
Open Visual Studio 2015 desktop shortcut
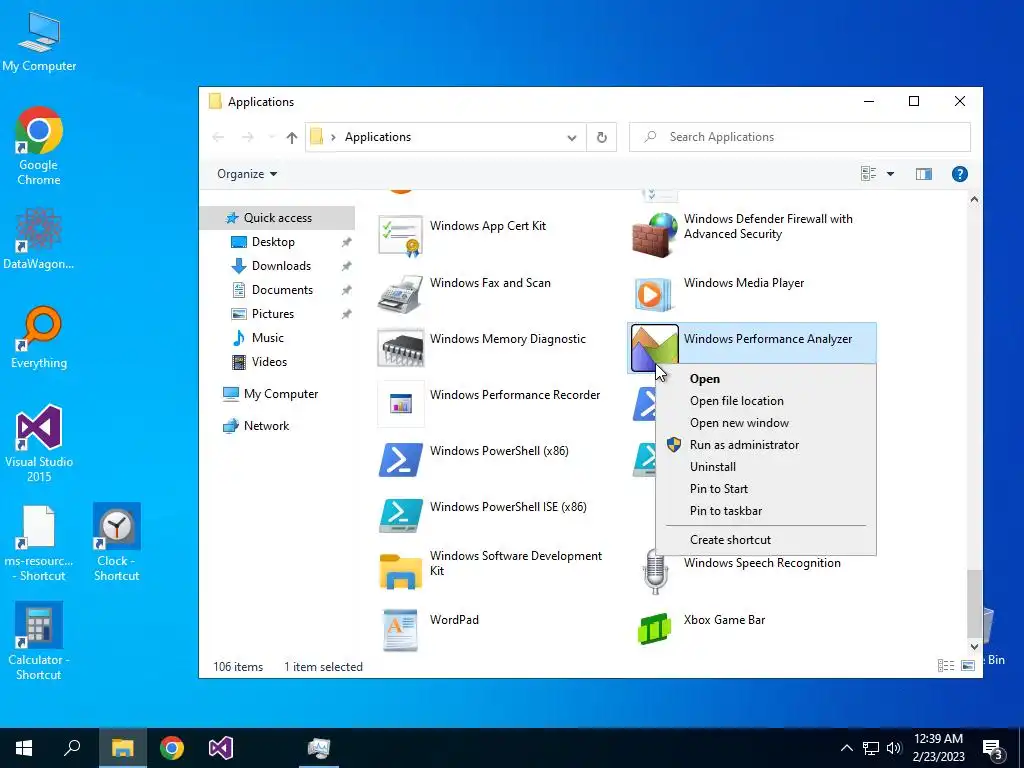pyautogui.click(x=39, y=443)
